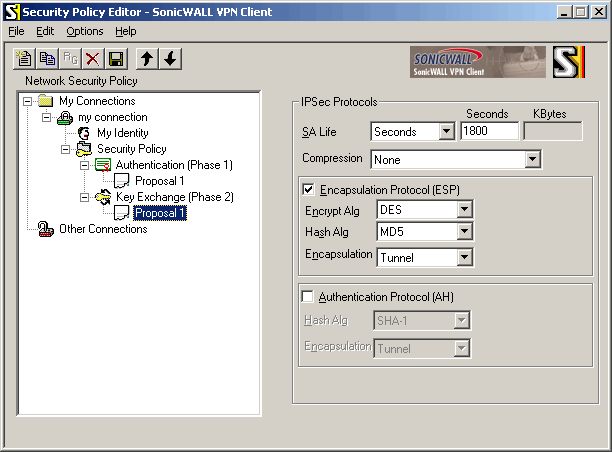Open the File menu
The width and height of the screenshot is (612, 452).
(x=16, y=31)
